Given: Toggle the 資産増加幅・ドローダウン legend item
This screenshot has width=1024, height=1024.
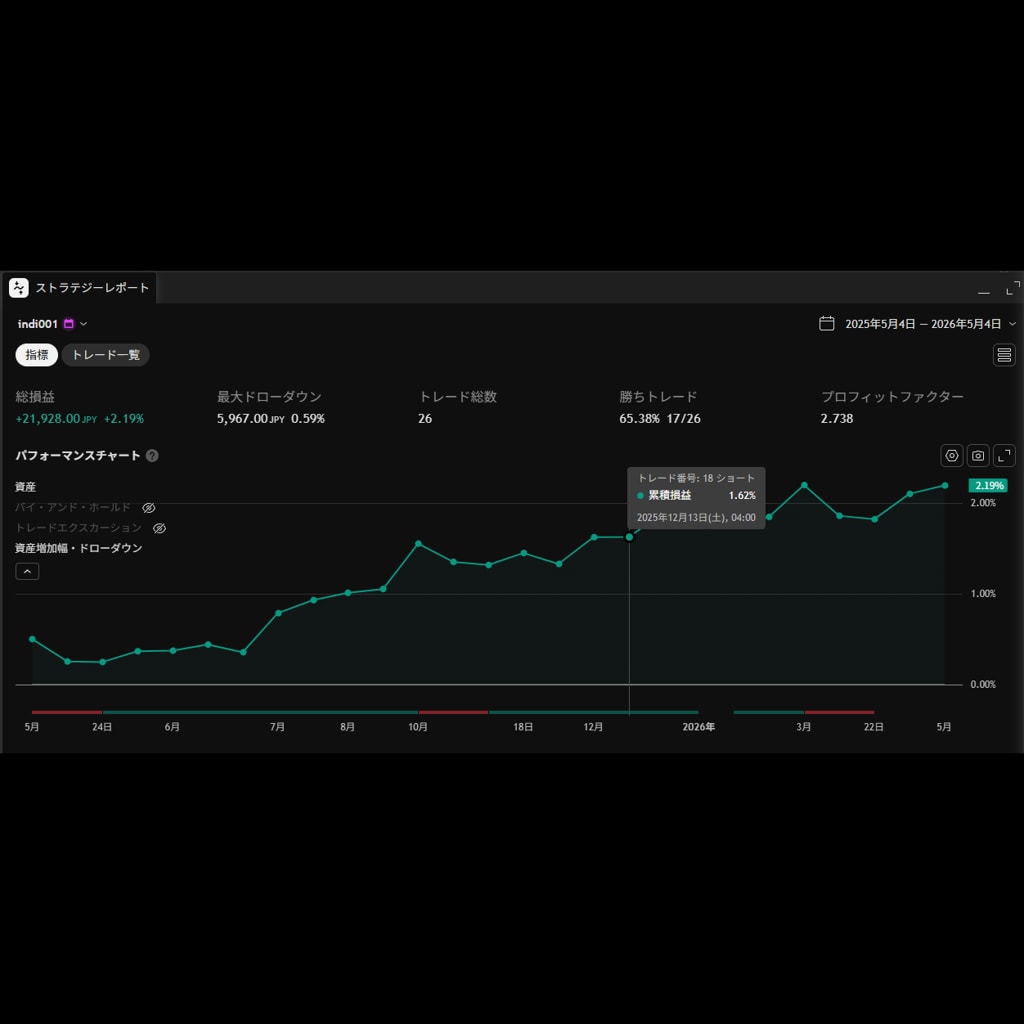Looking at the screenshot, I should tap(78, 549).
